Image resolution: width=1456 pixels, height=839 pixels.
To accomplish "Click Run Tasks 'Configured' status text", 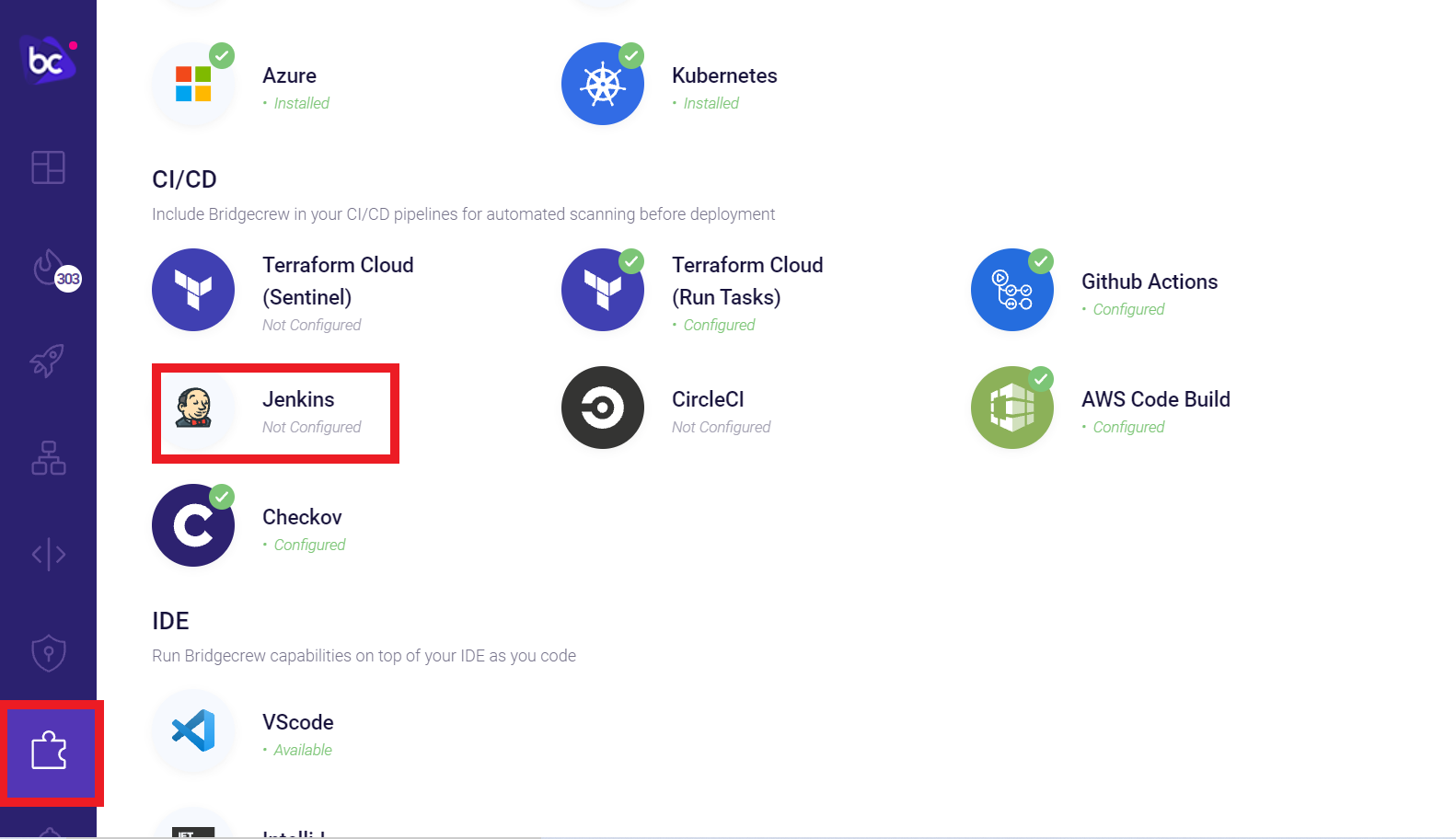I will click(x=719, y=325).
